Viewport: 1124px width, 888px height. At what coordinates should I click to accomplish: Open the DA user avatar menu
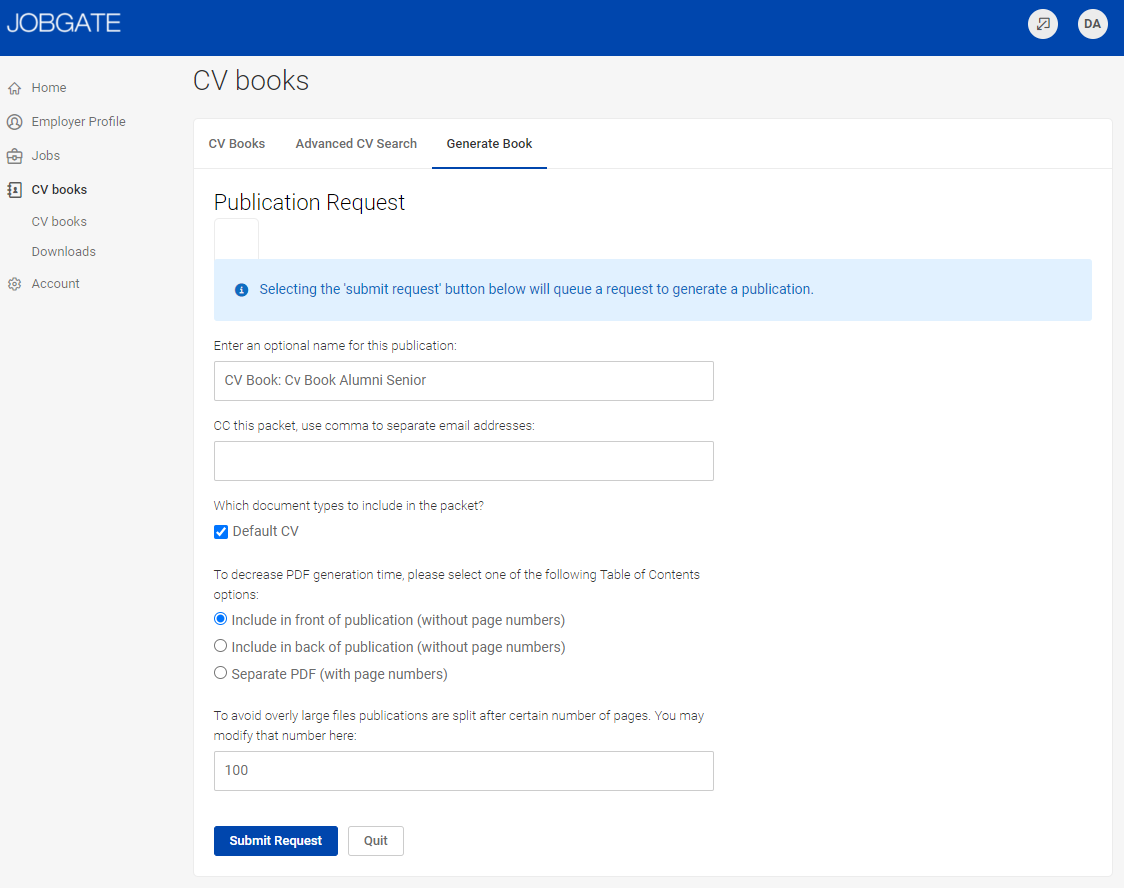(x=1092, y=24)
